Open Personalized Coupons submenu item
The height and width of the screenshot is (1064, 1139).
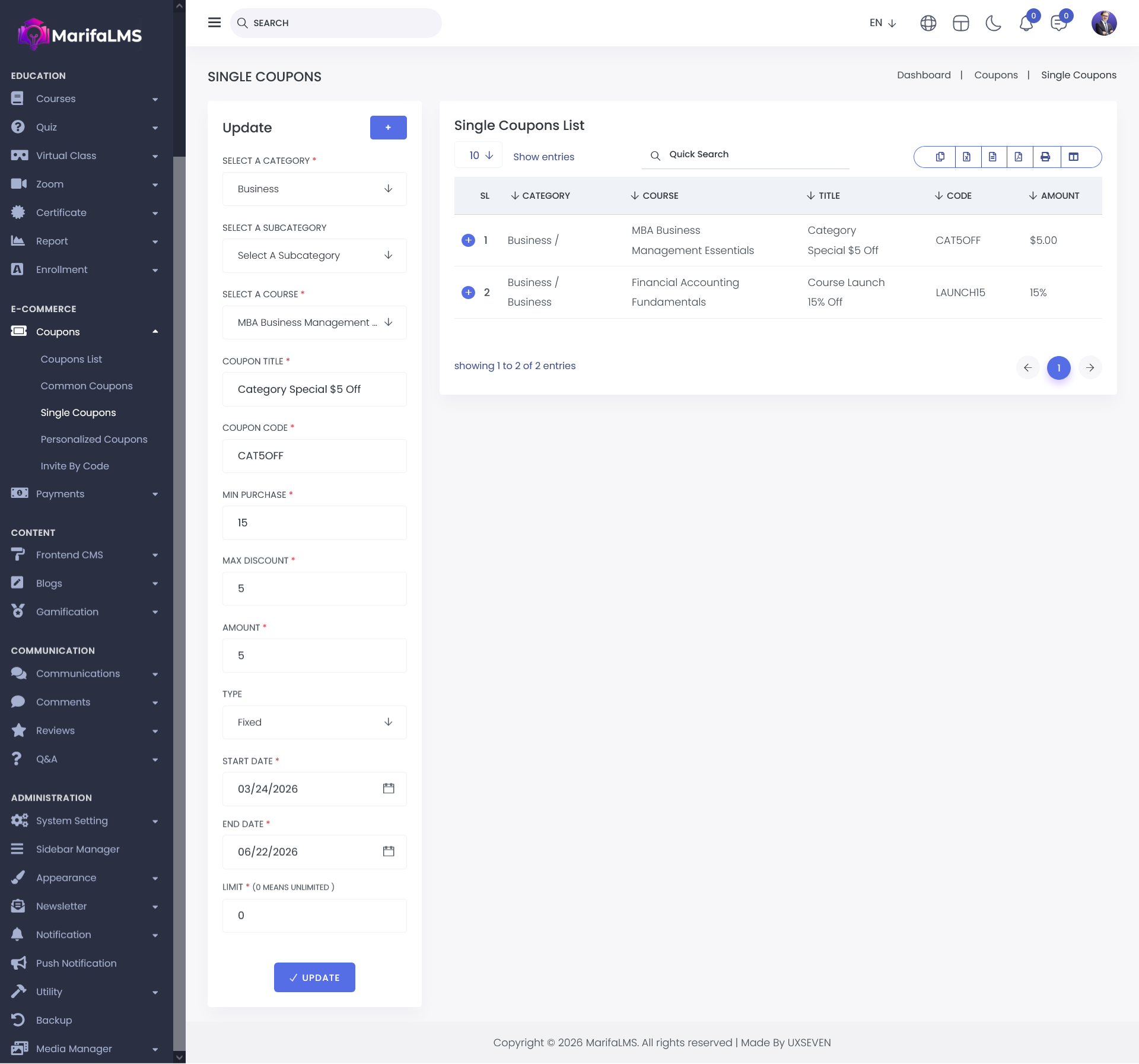pyautogui.click(x=94, y=439)
